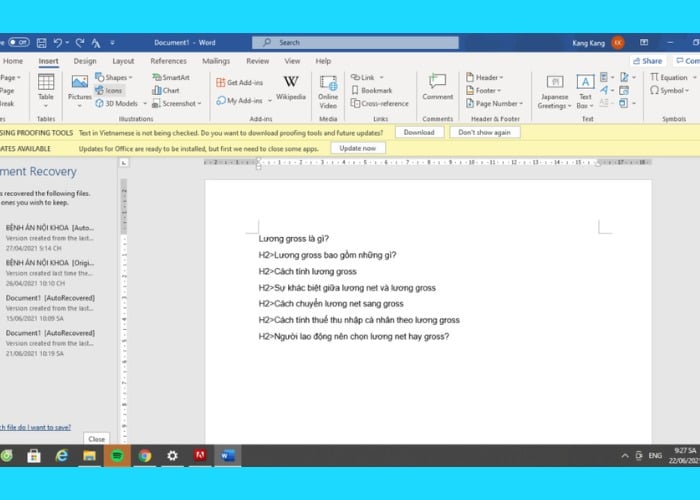Open Wikipedia add-in
Image resolution: width=700 pixels, height=500 pixels.
point(290,88)
